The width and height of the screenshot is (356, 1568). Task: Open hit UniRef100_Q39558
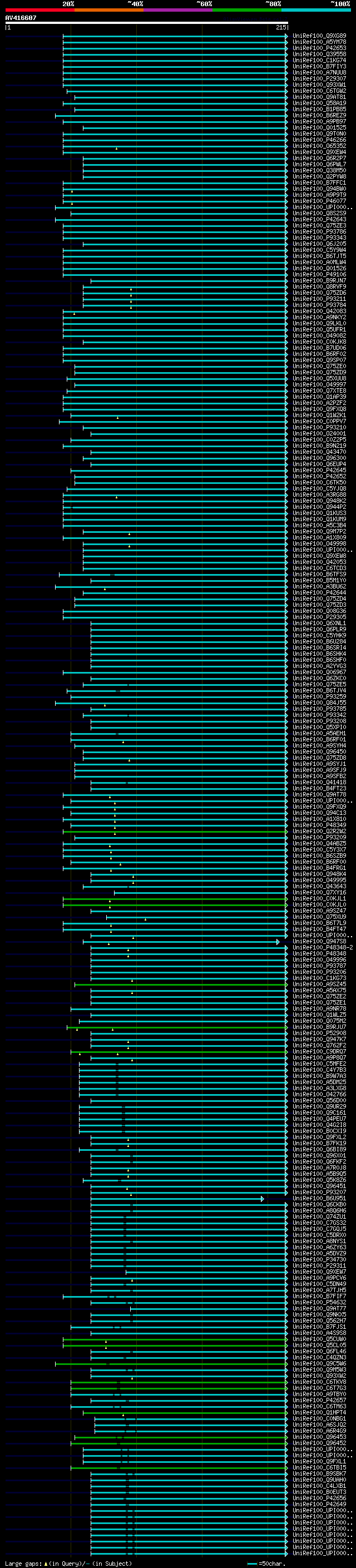point(319,54)
